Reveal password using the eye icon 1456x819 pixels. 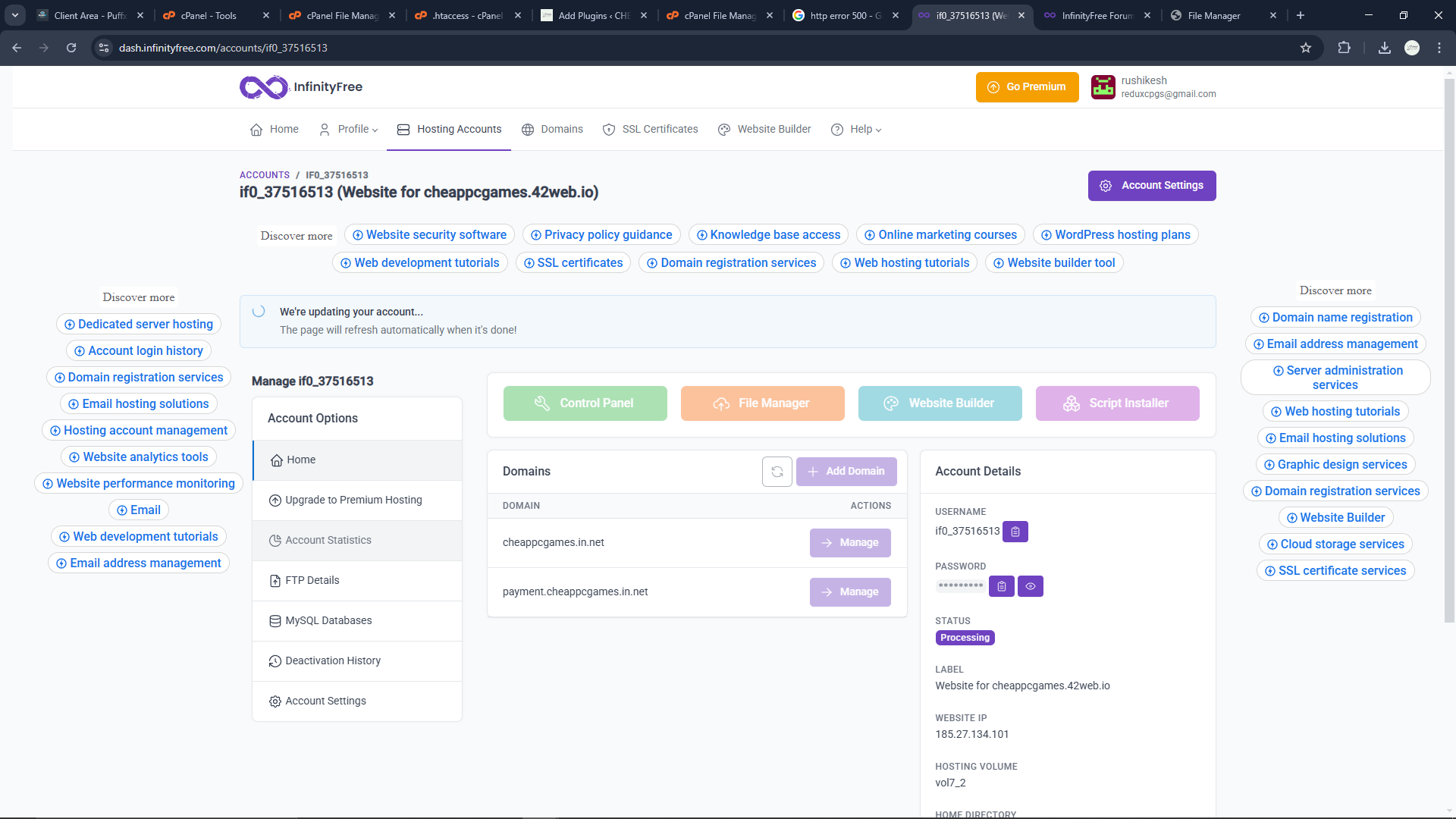[1030, 586]
